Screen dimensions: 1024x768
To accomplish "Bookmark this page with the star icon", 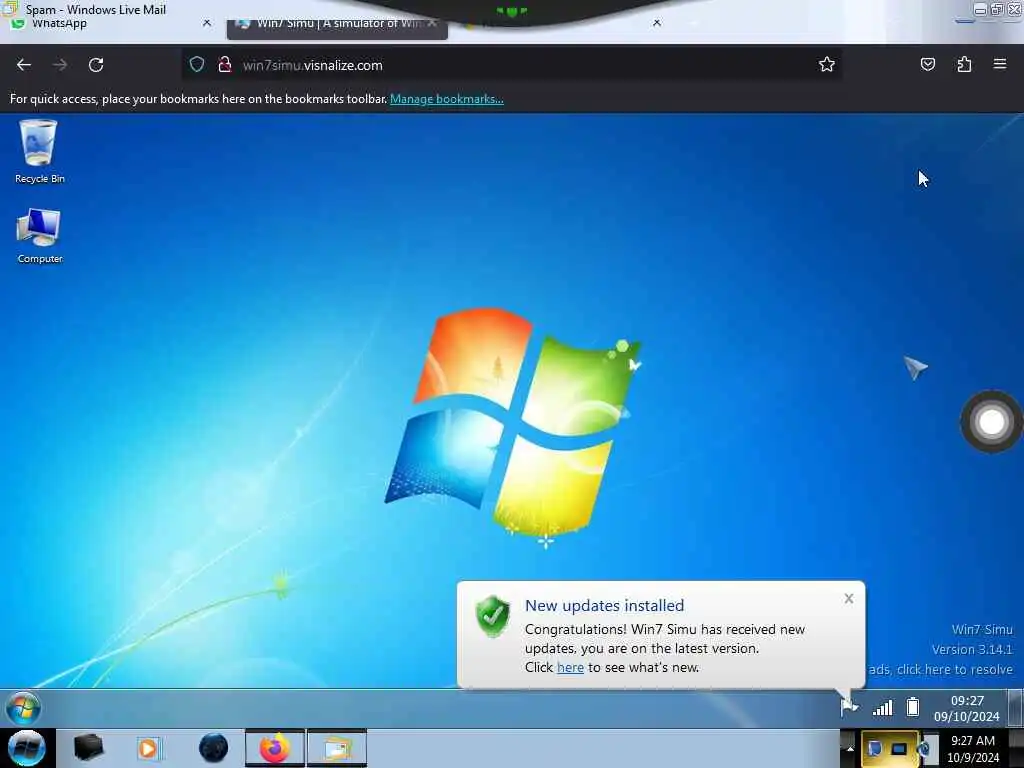I will (827, 64).
